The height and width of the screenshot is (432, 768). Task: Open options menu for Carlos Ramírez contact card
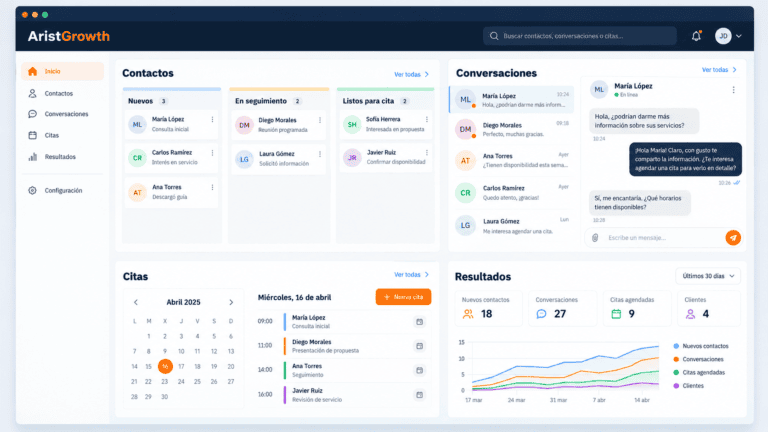(212, 153)
